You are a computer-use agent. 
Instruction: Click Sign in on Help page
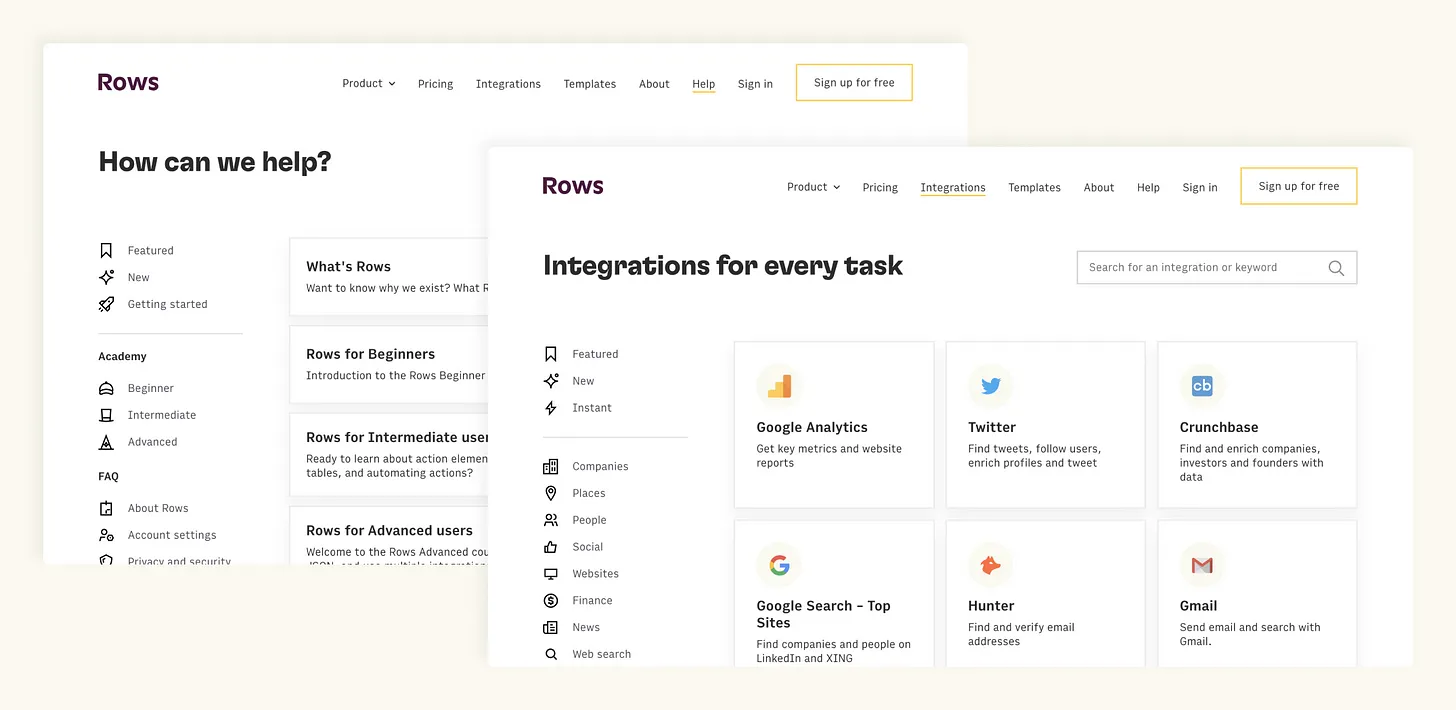pos(755,84)
